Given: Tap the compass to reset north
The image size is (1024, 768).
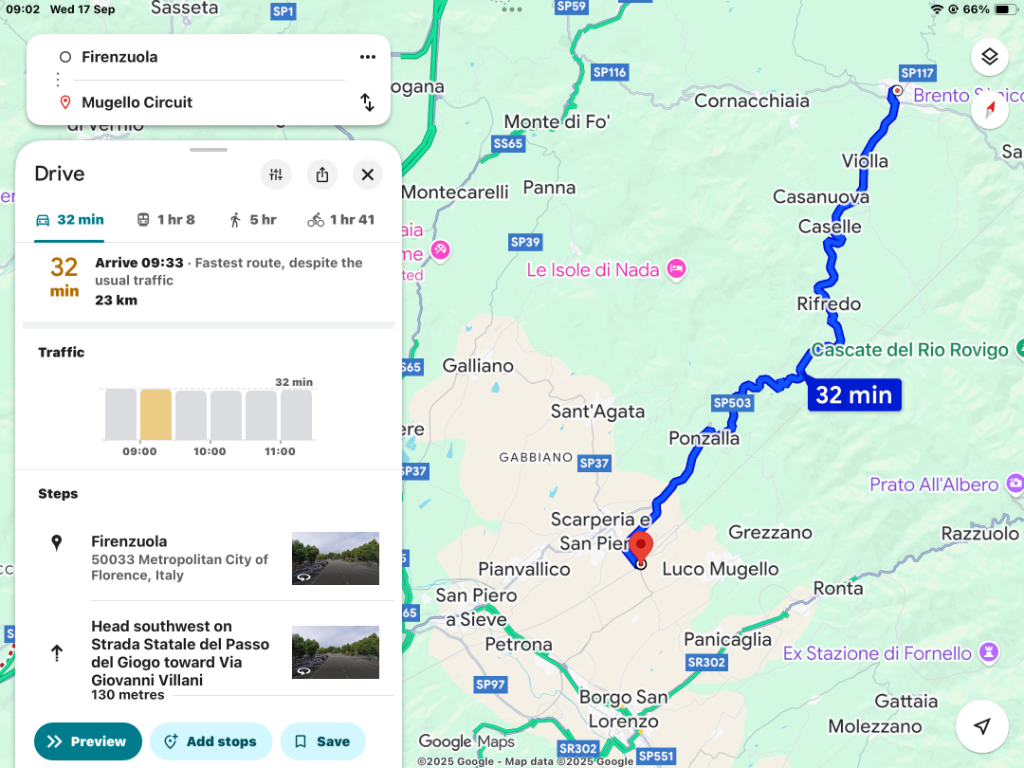Looking at the screenshot, I should 990,108.
